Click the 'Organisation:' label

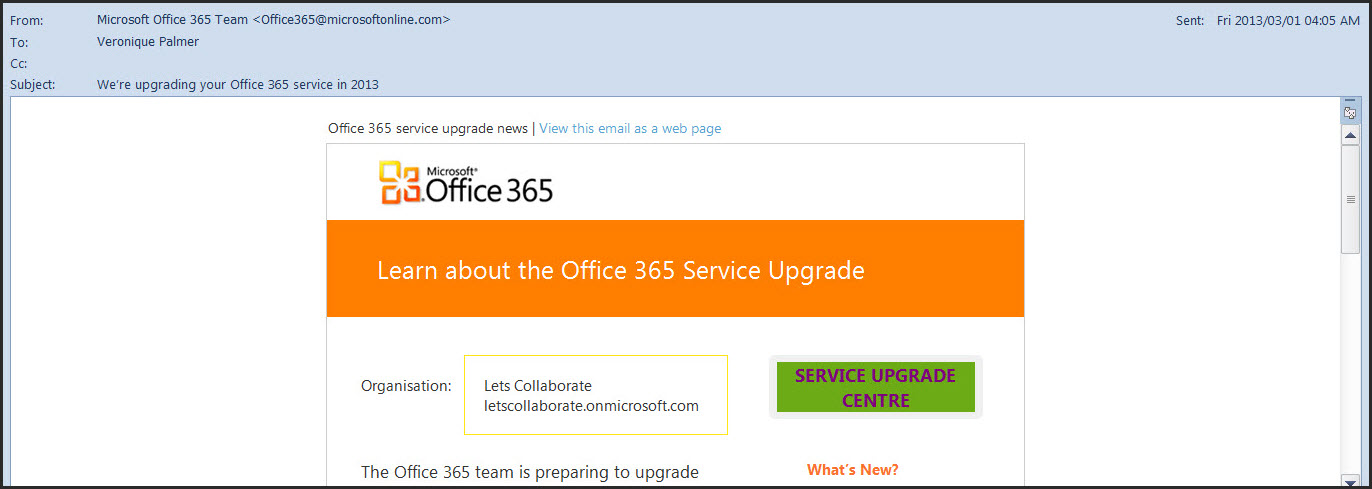point(406,386)
